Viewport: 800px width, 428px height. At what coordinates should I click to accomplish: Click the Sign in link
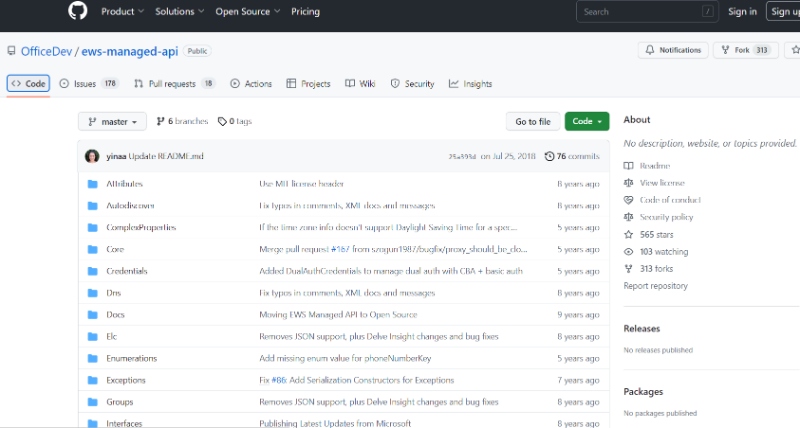click(742, 12)
